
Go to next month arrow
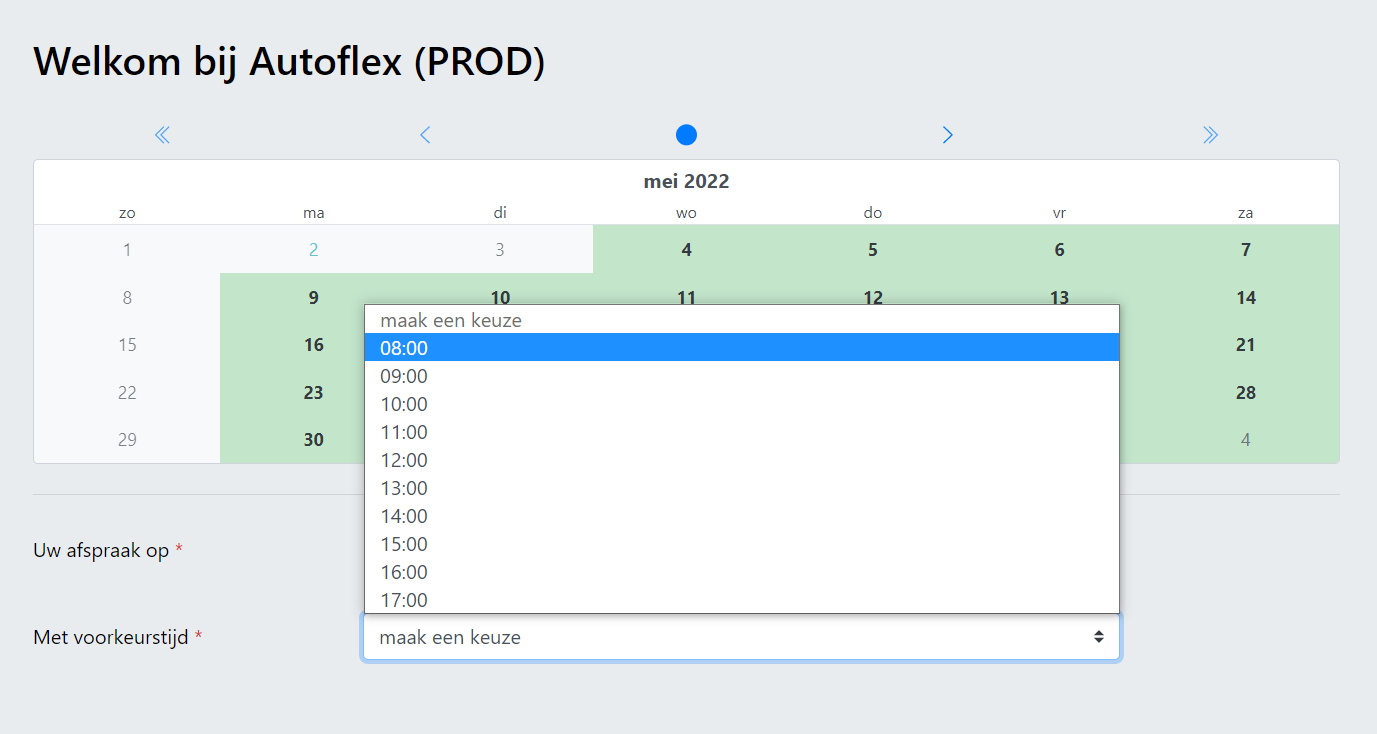948,135
